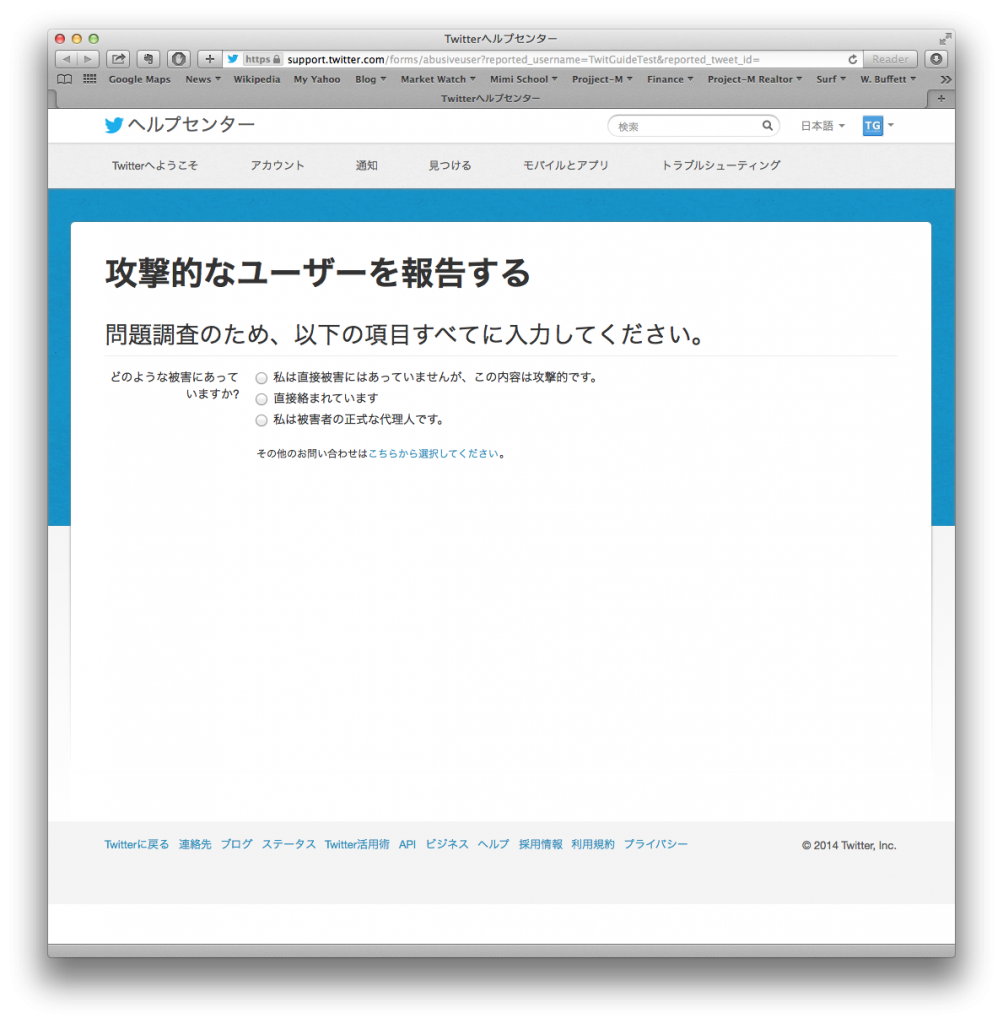Click the 利用規約 footer link
Screen dimensions: 1003x1024
(x=592, y=844)
